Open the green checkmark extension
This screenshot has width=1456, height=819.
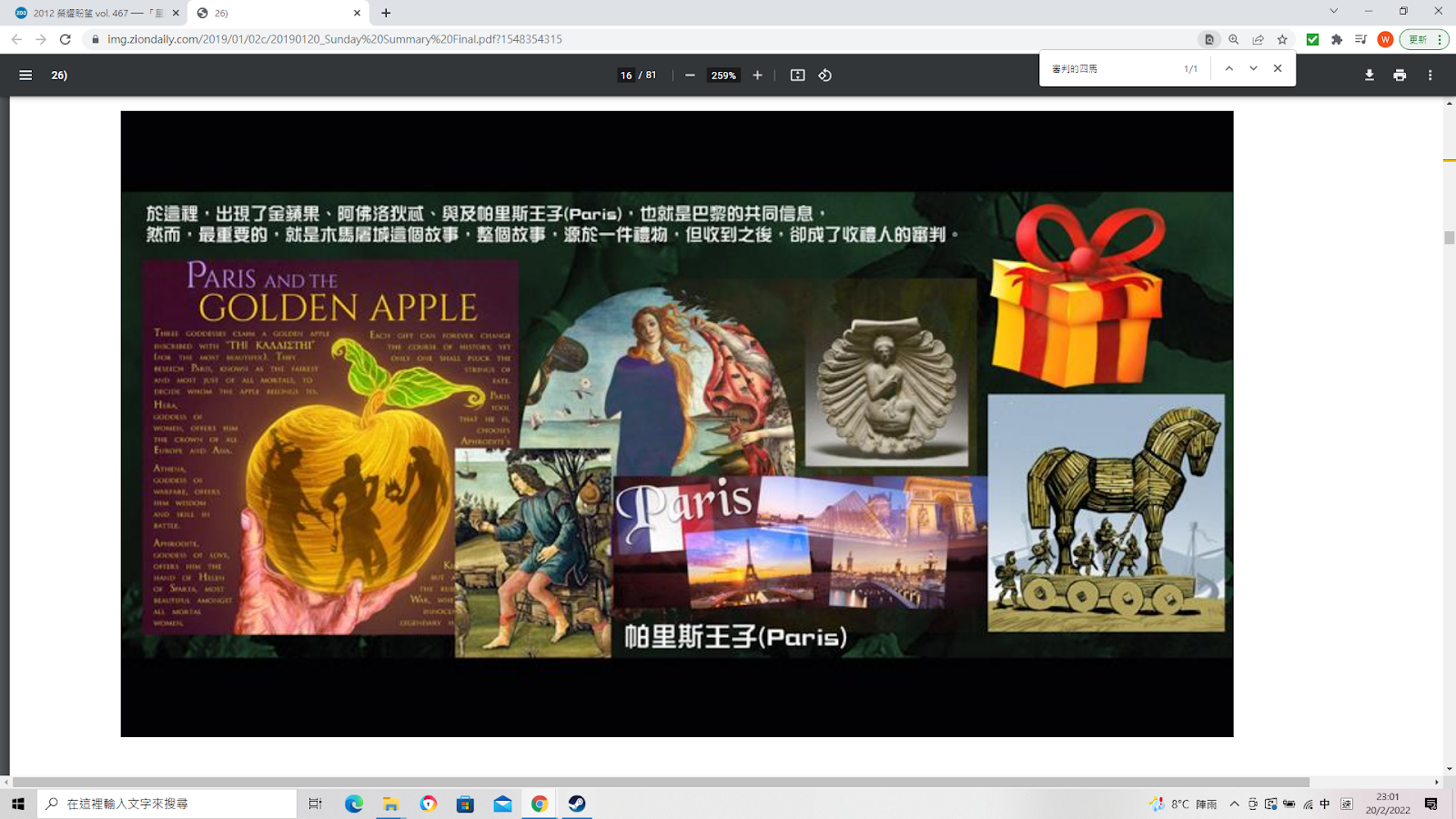coord(1312,39)
